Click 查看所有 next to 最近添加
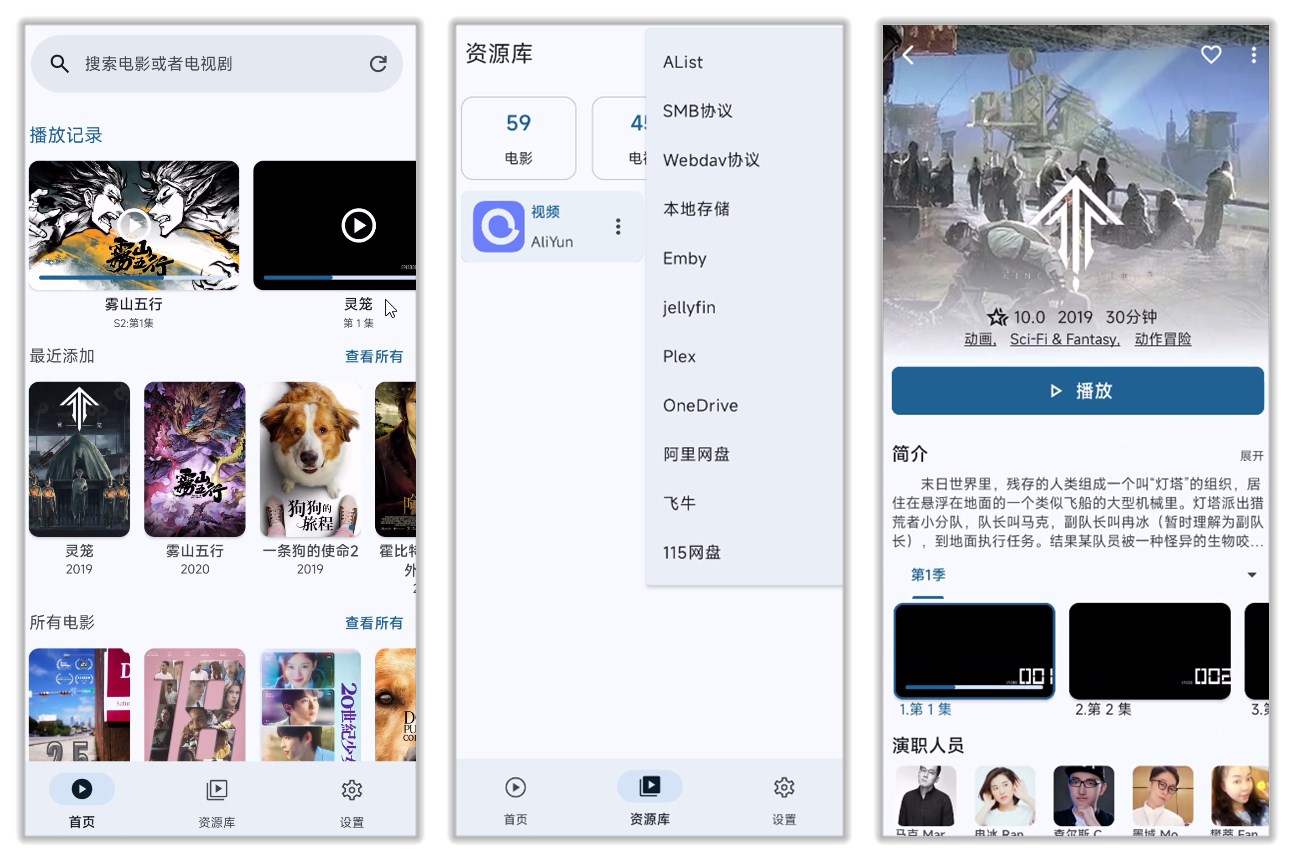The height and width of the screenshot is (861, 1294). point(373,356)
